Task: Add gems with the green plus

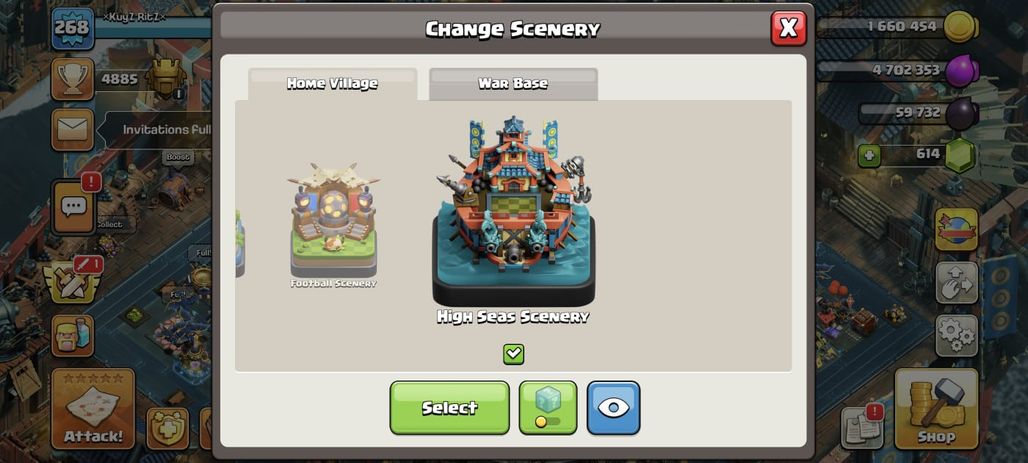Action: pos(869,156)
